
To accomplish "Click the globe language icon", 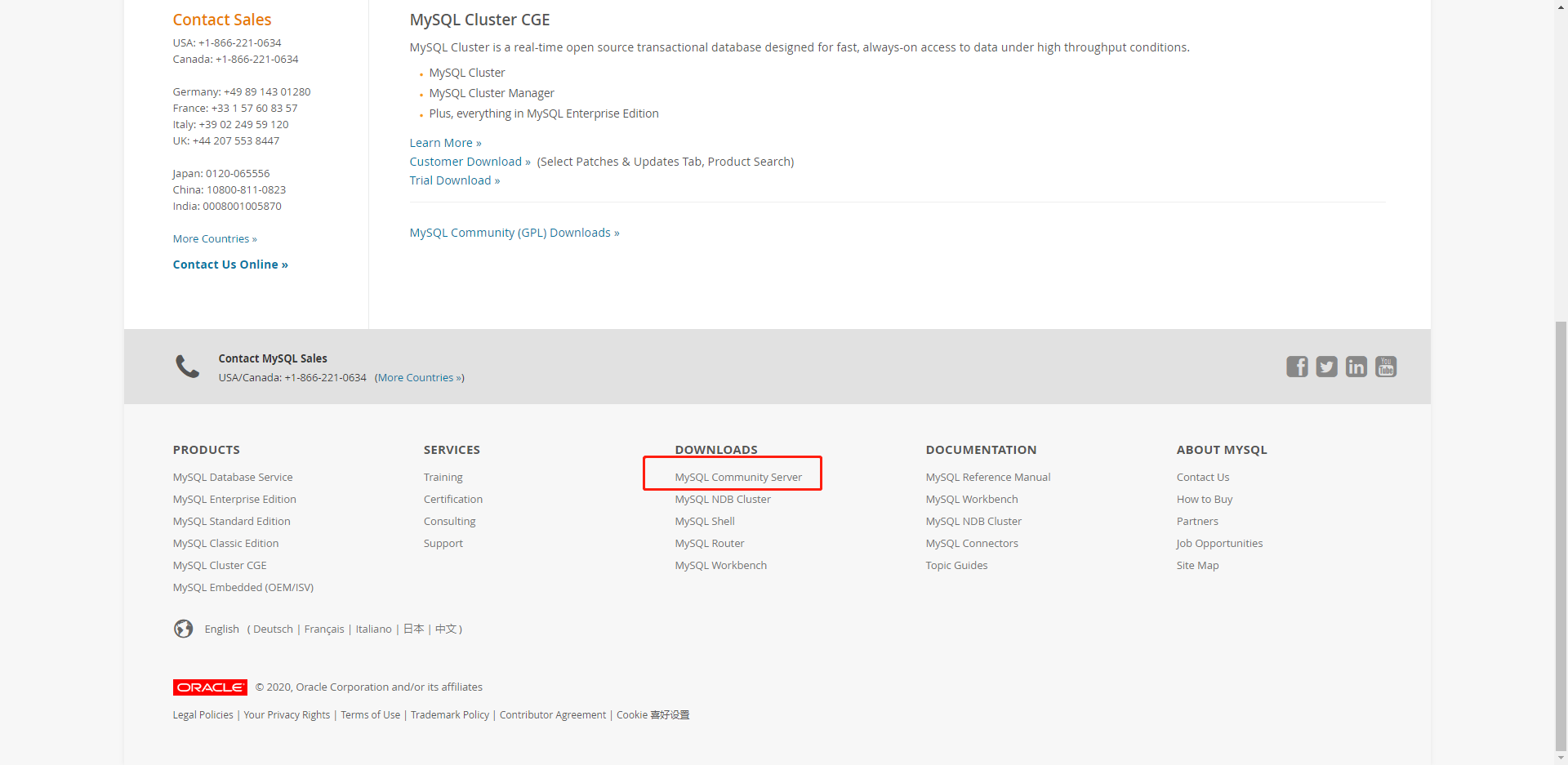I will coord(184,629).
